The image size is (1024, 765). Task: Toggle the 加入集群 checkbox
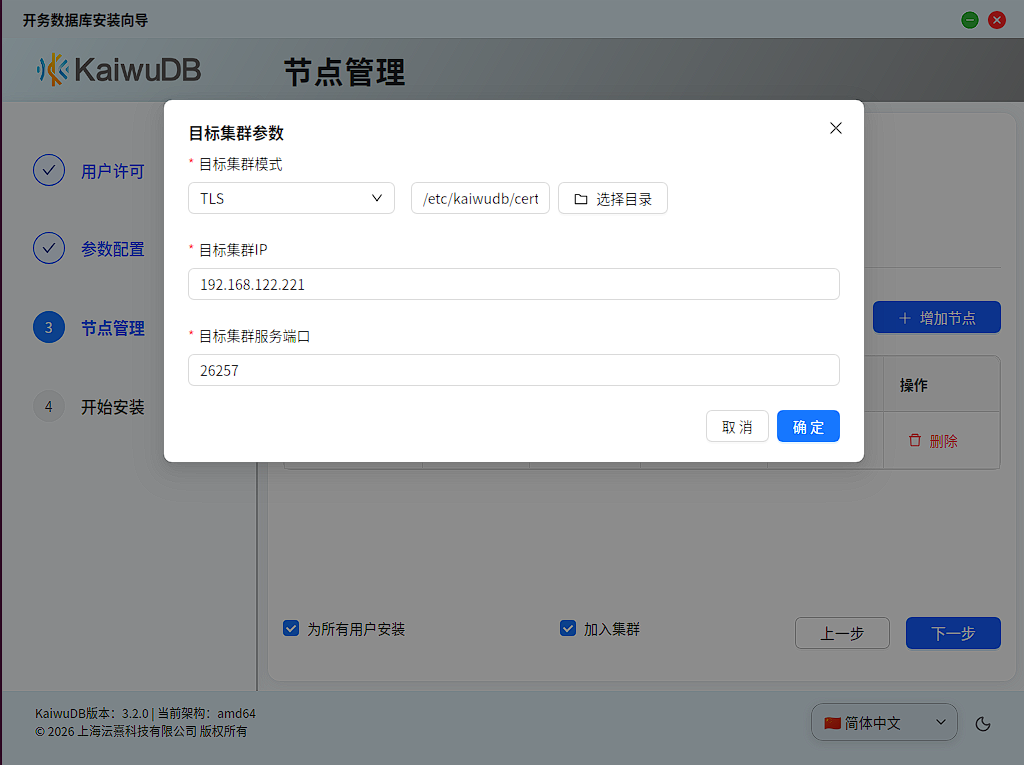point(568,628)
